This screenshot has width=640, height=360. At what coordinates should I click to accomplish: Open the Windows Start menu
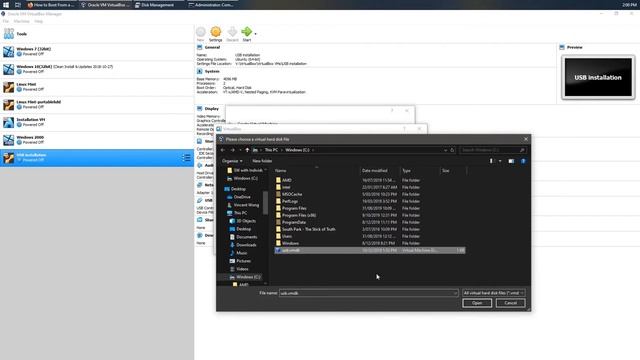[x=6, y=5]
